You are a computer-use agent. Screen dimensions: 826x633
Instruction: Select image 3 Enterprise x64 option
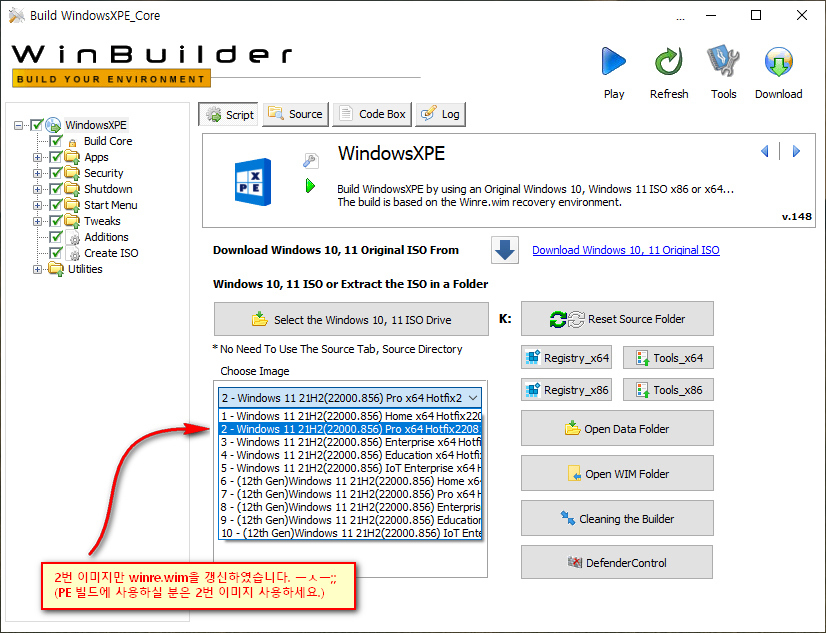coord(350,442)
